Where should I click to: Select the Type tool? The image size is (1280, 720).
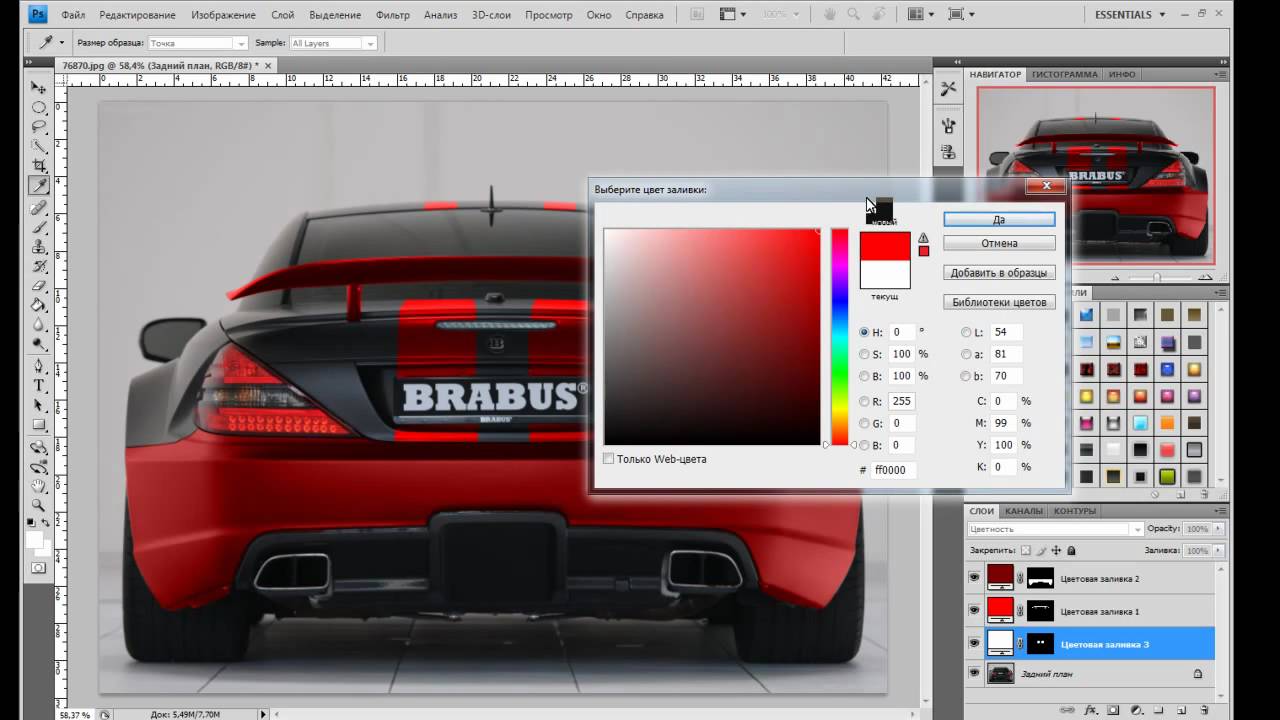[39, 385]
